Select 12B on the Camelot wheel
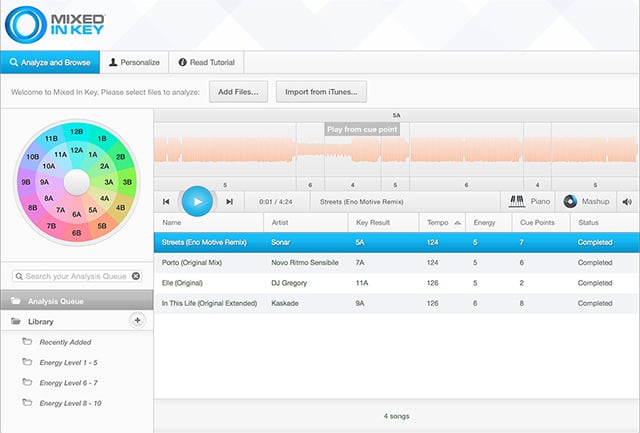This screenshot has width=640, height=433. pos(76,131)
